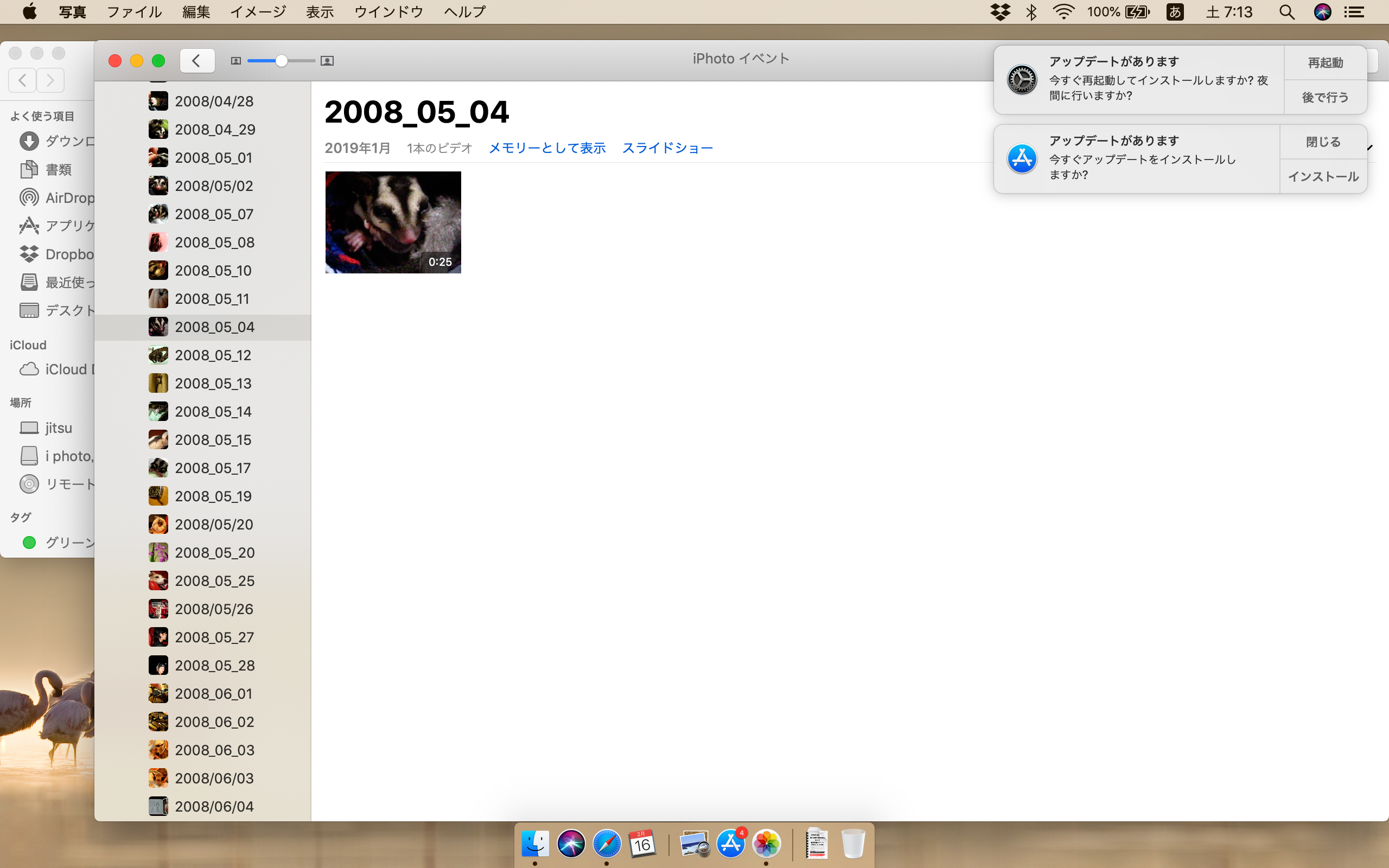Click the Spotlight search icon
Screen dimensions: 1389x868
[1286, 12]
